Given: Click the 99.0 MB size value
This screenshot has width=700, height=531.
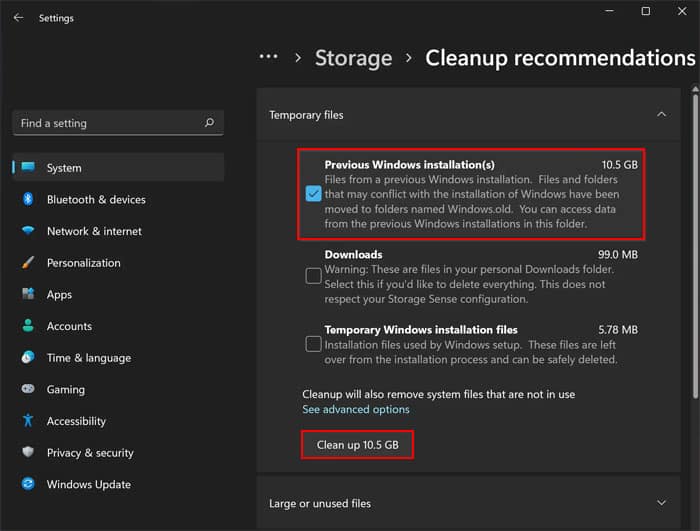Looking at the screenshot, I should pyautogui.click(x=618, y=255).
